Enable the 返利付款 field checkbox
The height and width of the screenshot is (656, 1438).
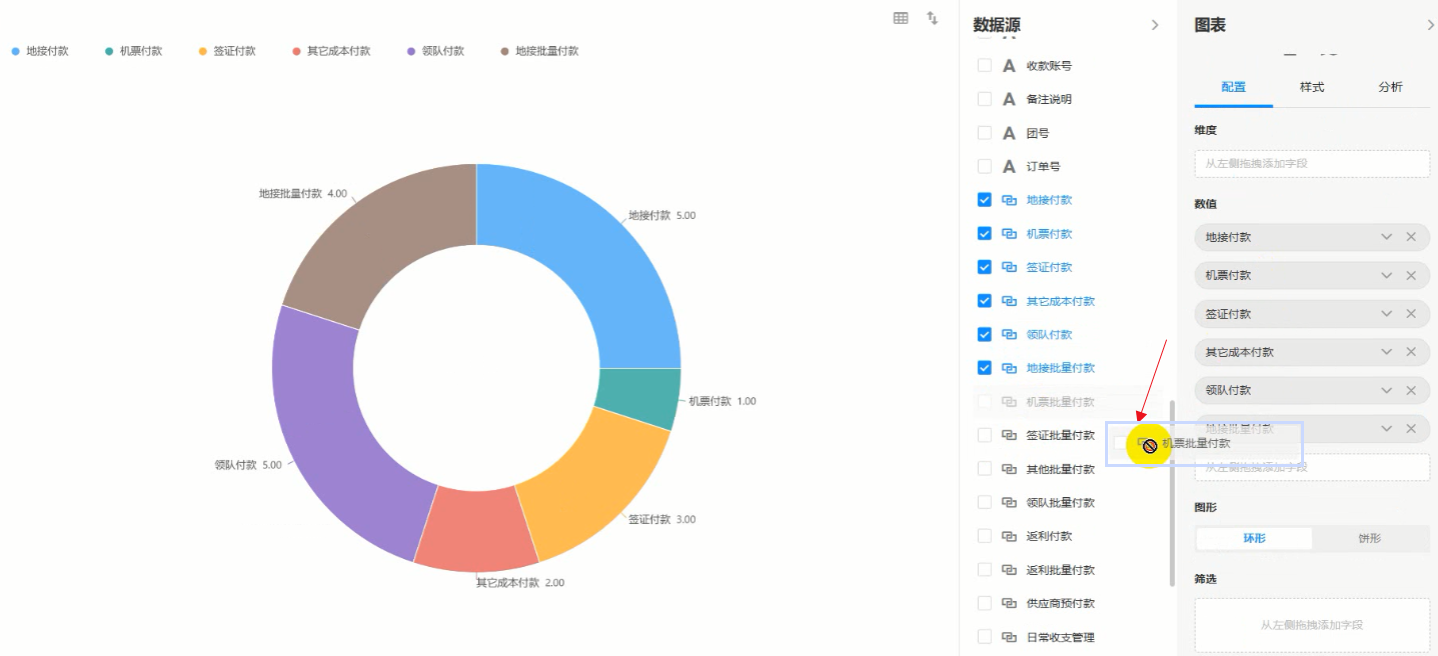point(984,536)
